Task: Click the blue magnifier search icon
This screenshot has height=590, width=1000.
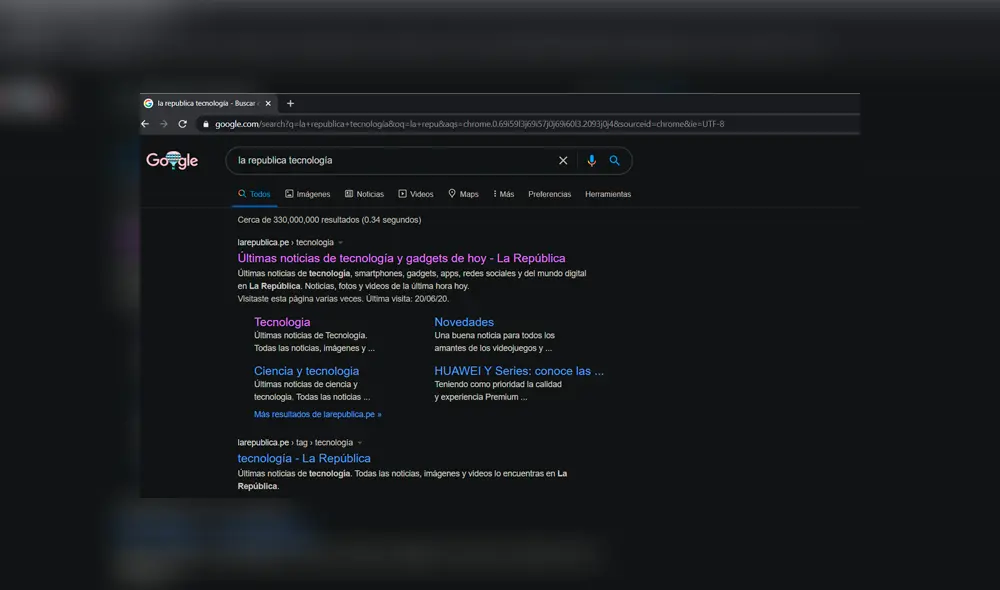Action: pos(615,160)
